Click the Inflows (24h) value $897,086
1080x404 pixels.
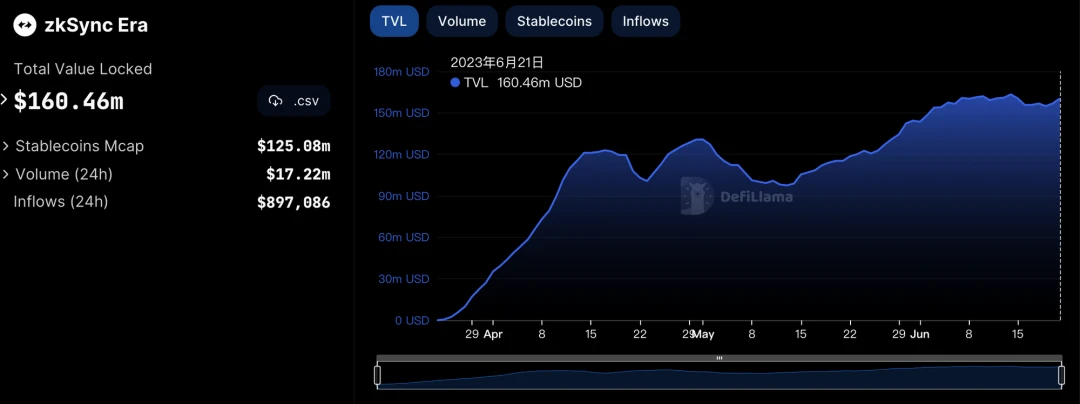coord(293,202)
